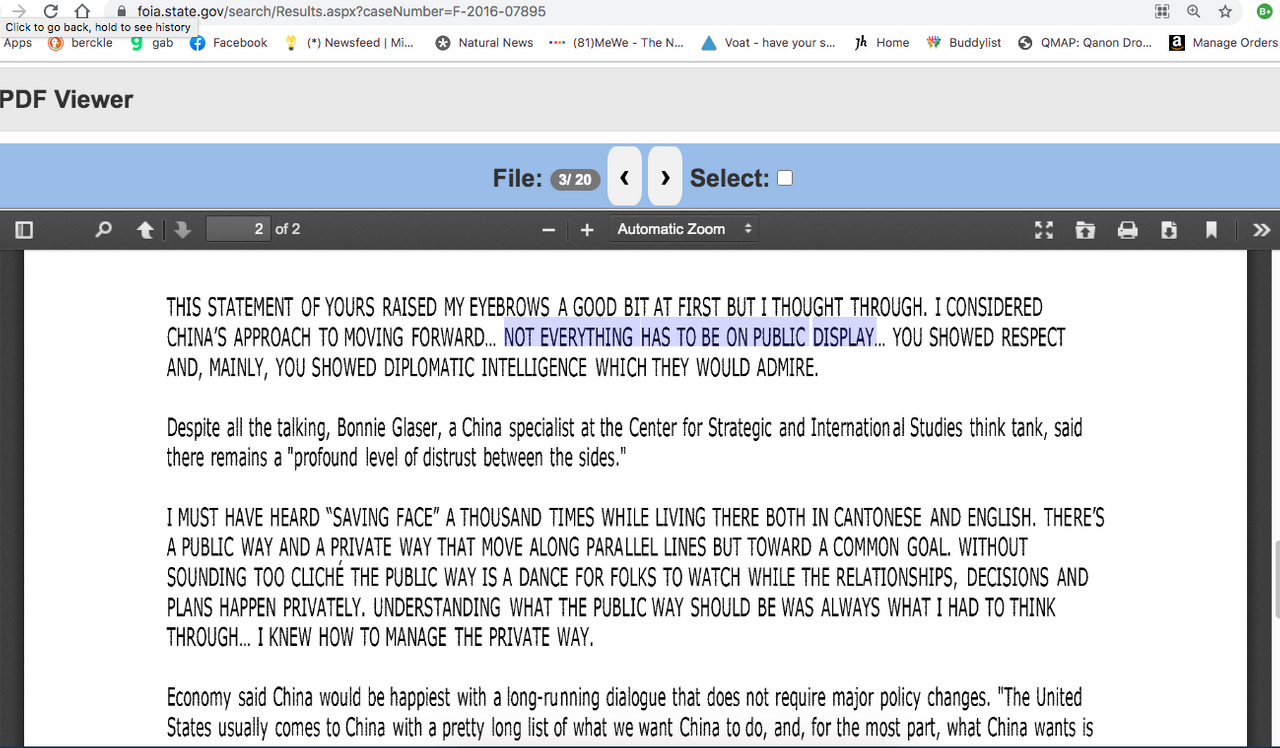Tick the Select checkbox
The width and height of the screenshot is (1280, 748).
pyautogui.click(x=785, y=178)
